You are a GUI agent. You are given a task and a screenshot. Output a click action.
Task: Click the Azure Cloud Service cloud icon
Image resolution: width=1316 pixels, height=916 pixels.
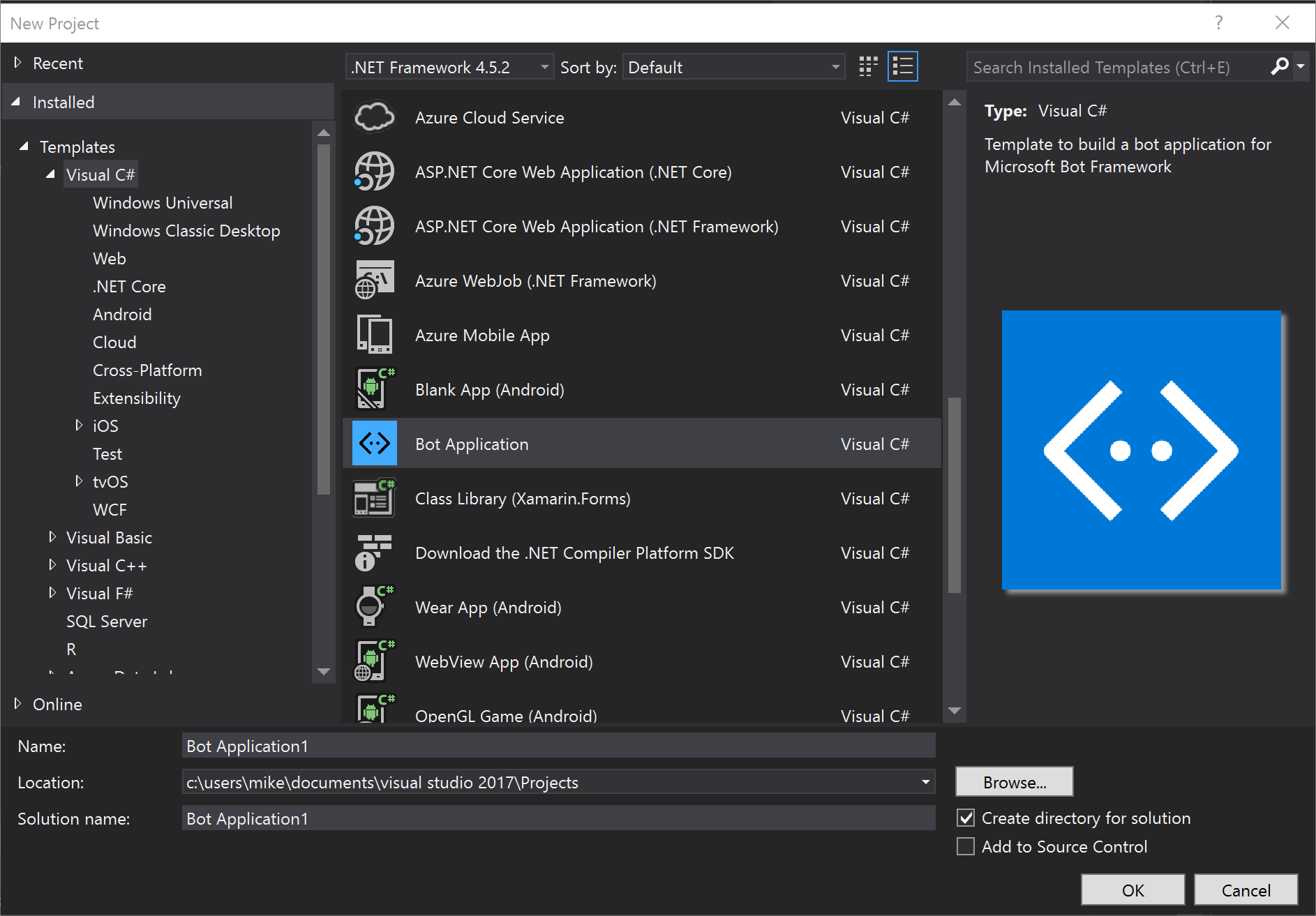(x=375, y=117)
